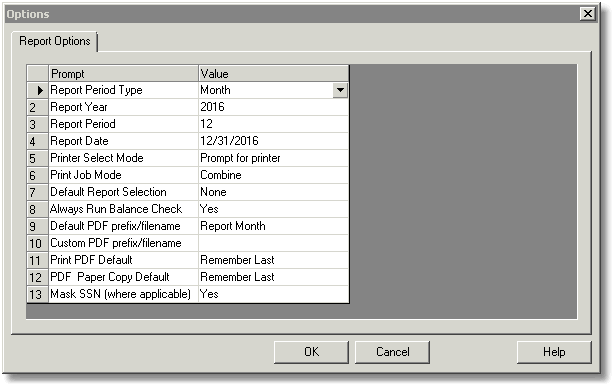The width and height of the screenshot is (615, 388).
Task: Select row header number 4
Action: [38, 141]
